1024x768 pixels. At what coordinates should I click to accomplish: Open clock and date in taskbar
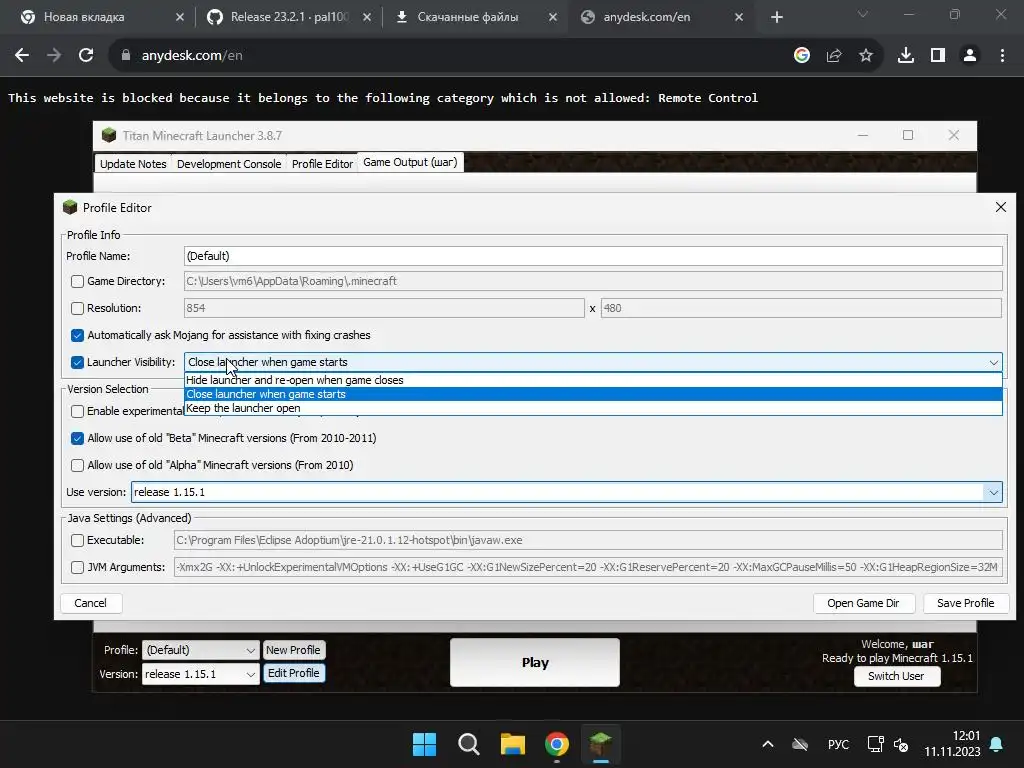click(x=953, y=744)
